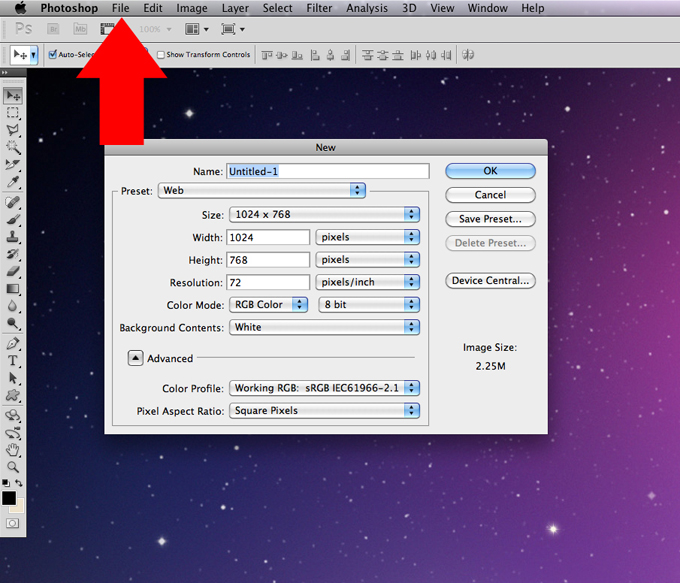Screen dimensions: 680x583
Task: Open the Height units dropdown
Action: pos(368,259)
